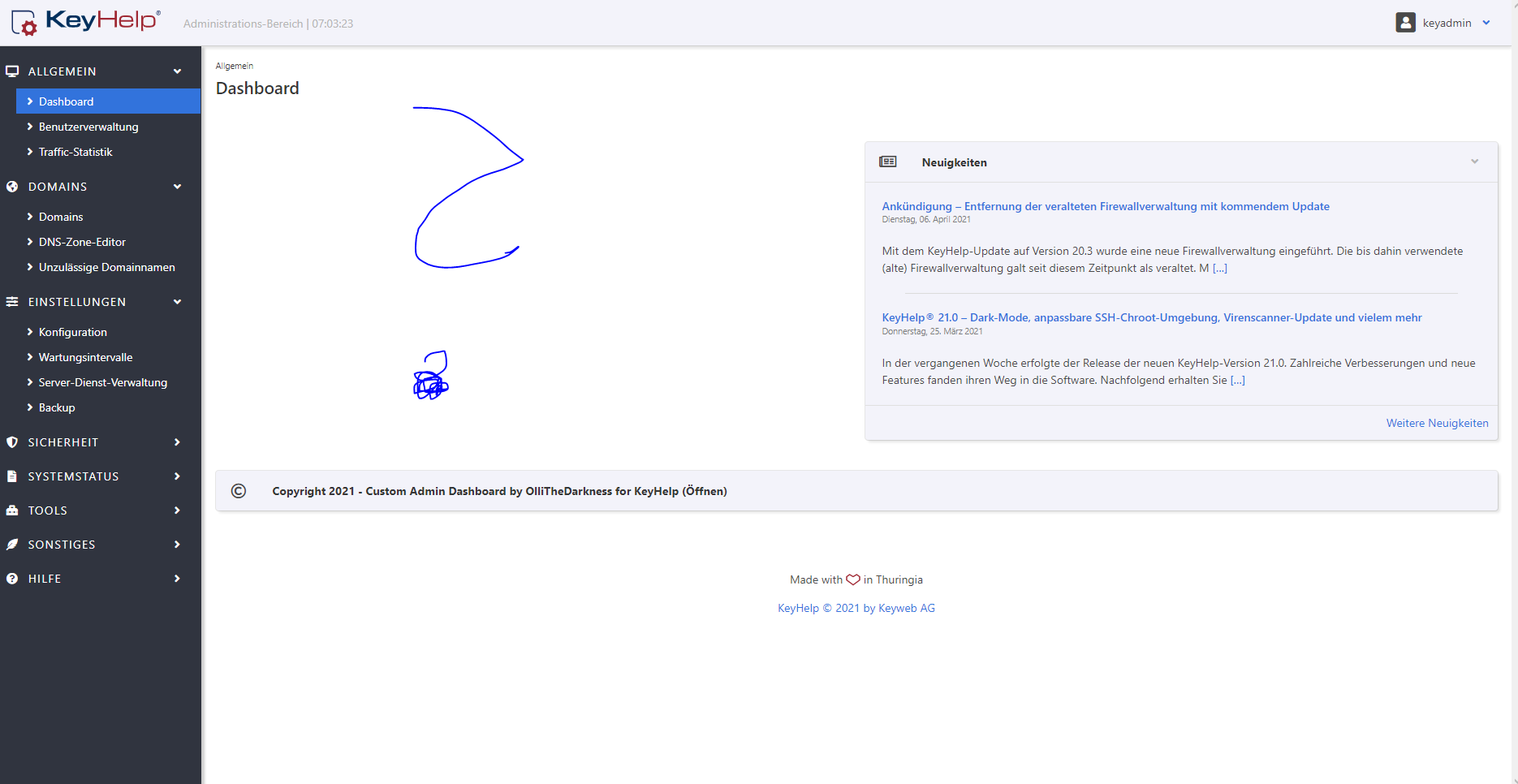The width and height of the screenshot is (1518, 784).
Task: Select DNS-Zone-Editor menu entry
Action: point(82,242)
